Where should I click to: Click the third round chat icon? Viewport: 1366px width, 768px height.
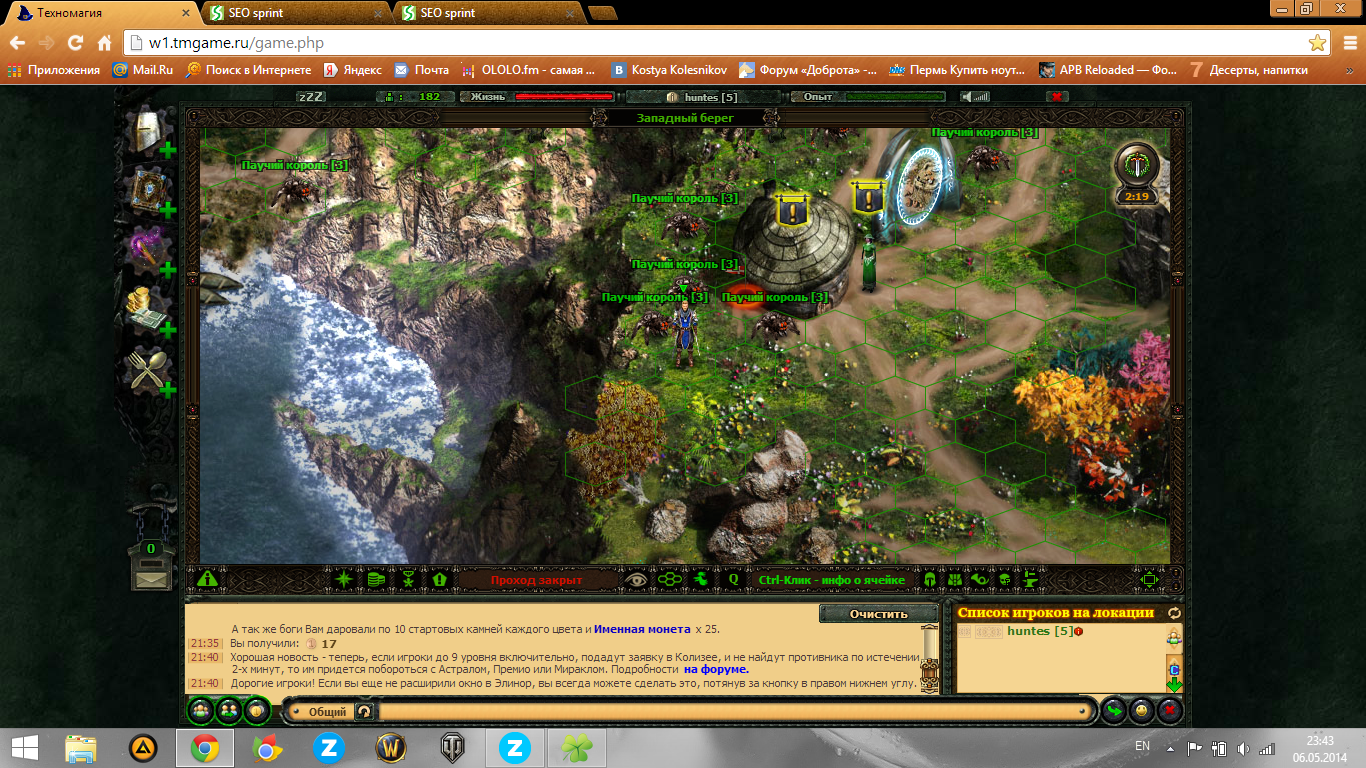pyautogui.click(x=256, y=710)
